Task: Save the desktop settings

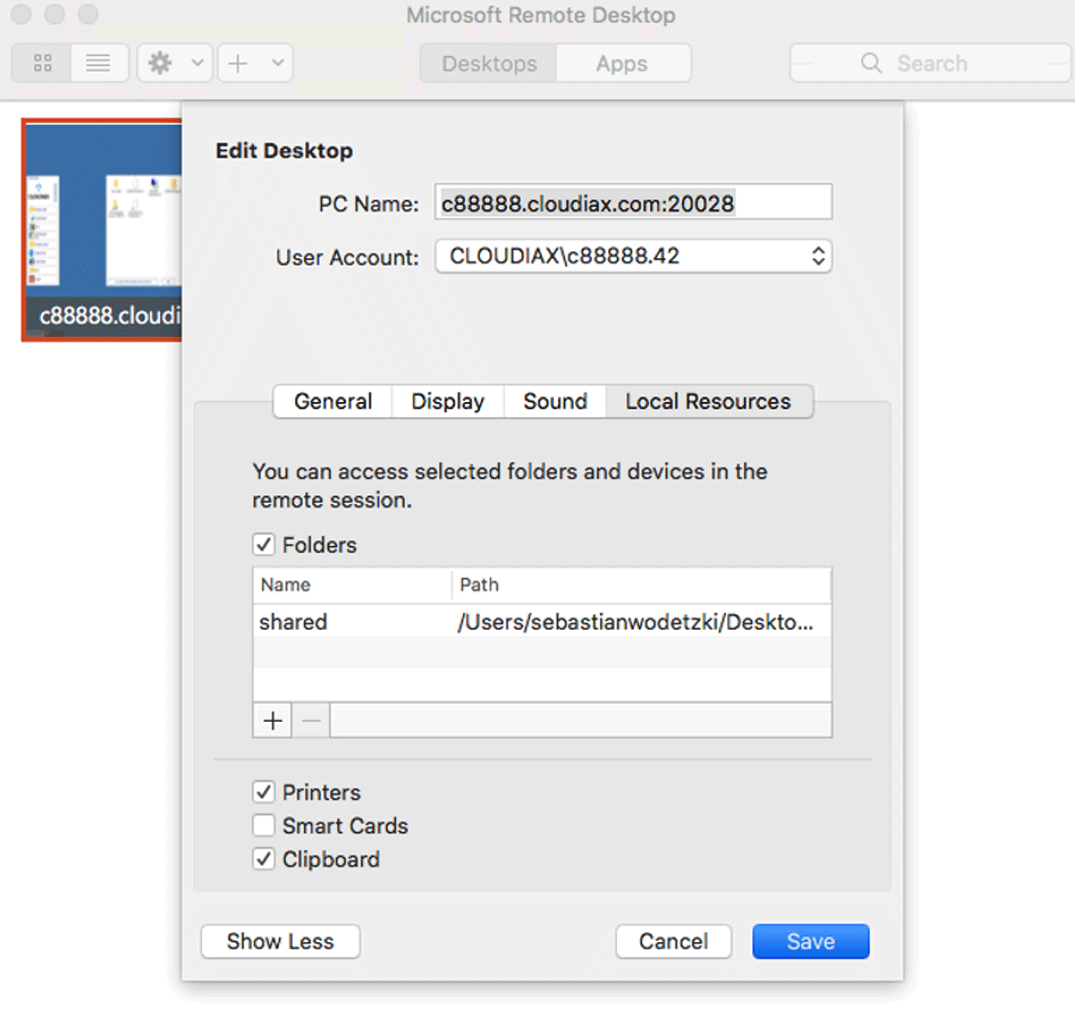Action: pos(811,941)
